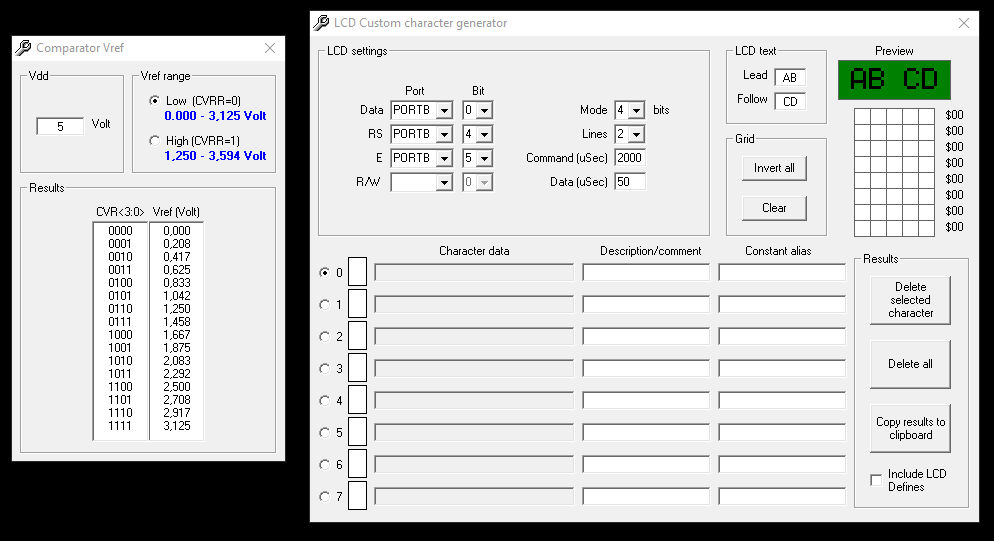
Task: Click the Description/comment field for character 3
Action: coord(646,368)
